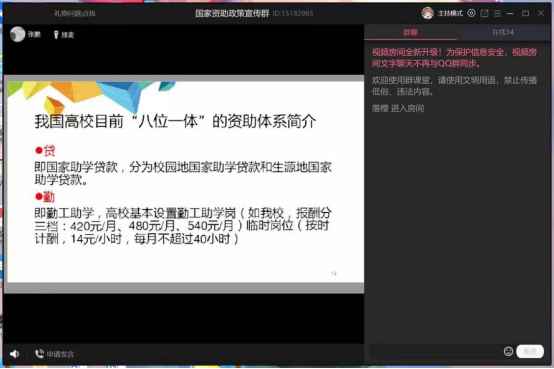
Task: Click the 发送 send button
Action: tap(530, 351)
